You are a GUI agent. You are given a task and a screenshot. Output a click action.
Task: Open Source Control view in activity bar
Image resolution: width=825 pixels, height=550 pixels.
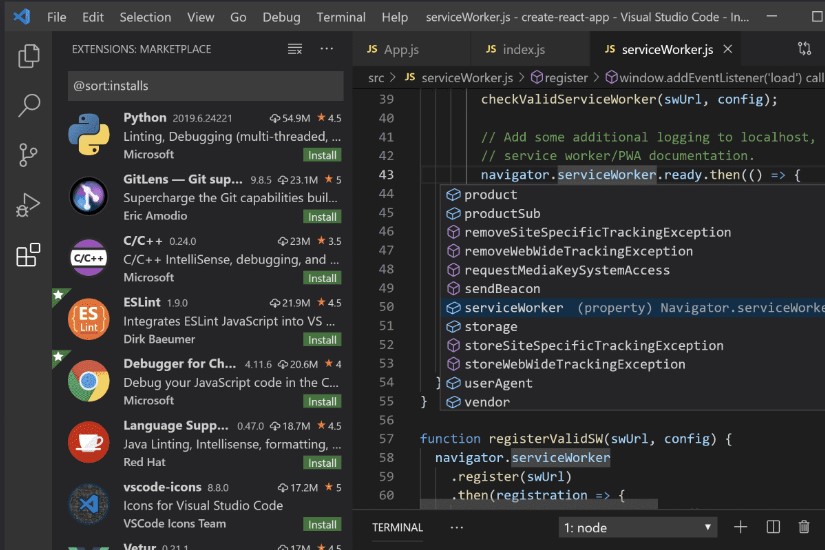point(28,155)
